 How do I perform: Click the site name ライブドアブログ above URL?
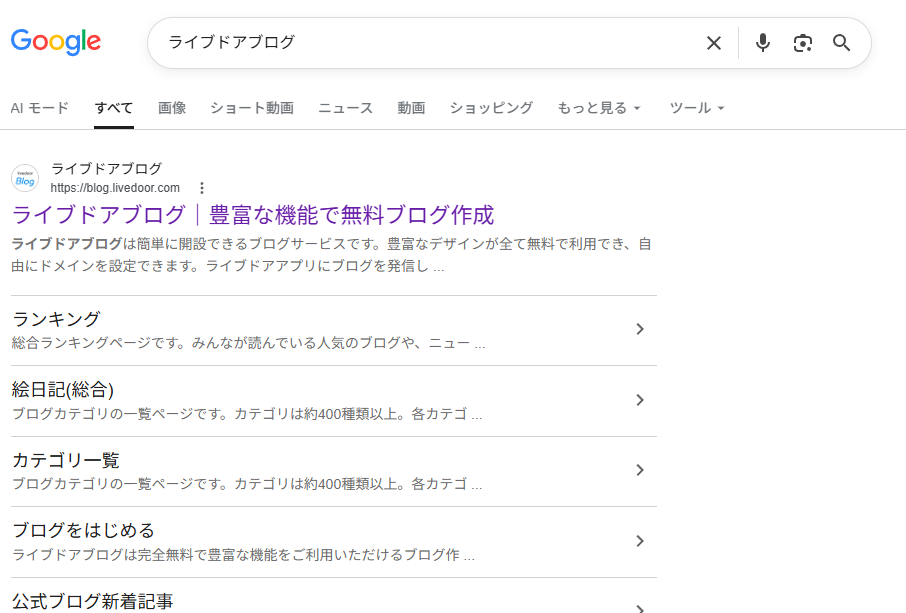(106, 169)
